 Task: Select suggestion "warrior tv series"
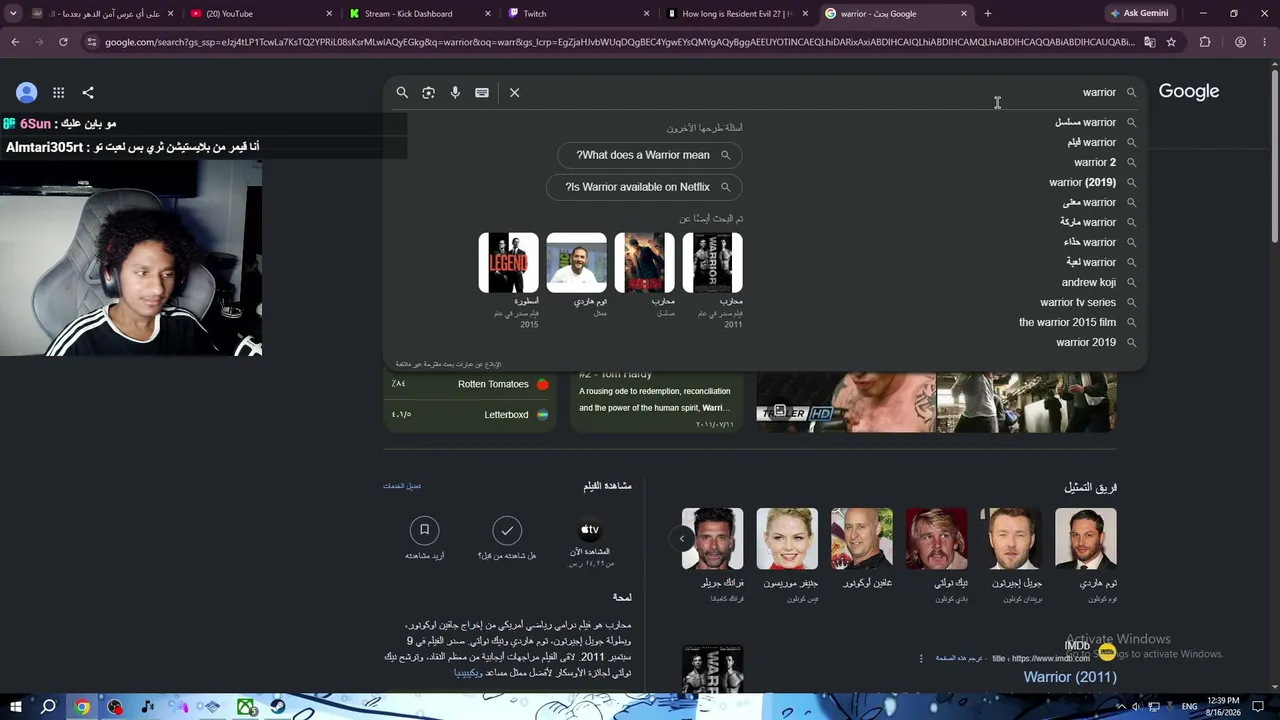click(1078, 302)
